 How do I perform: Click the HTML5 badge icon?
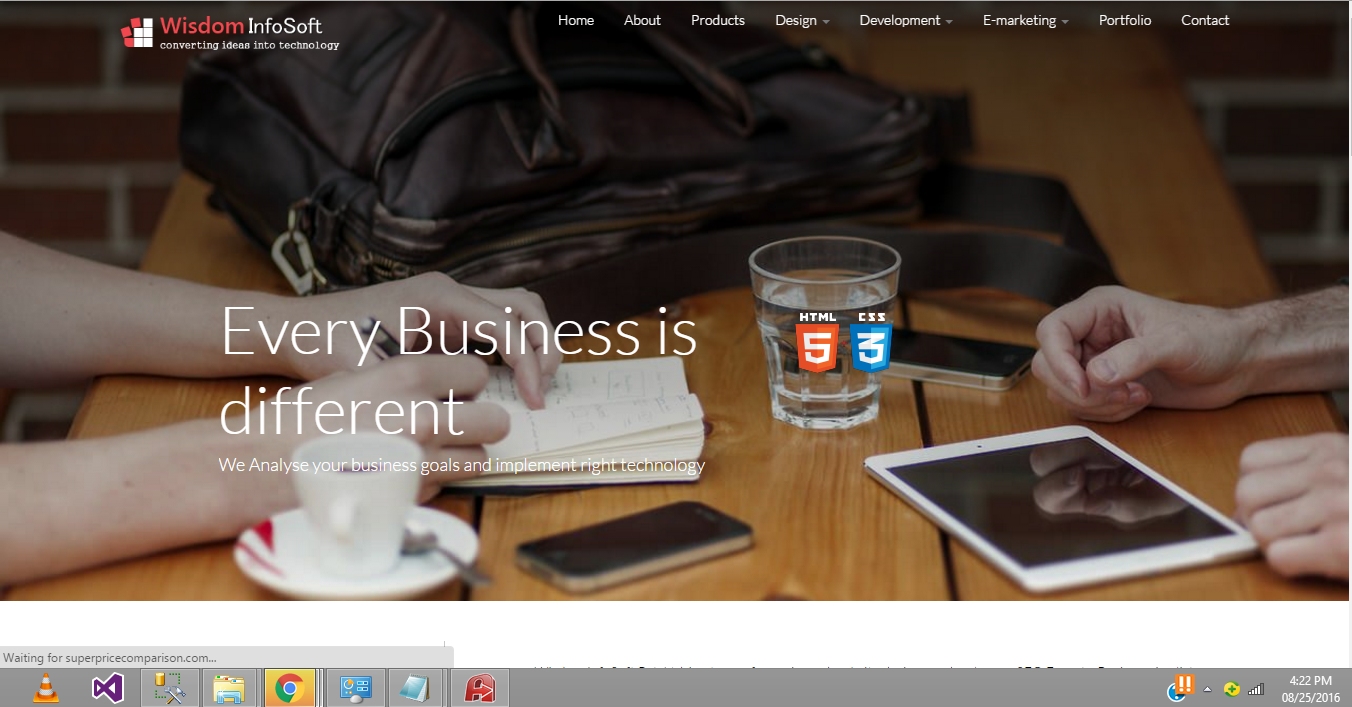click(817, 342)
